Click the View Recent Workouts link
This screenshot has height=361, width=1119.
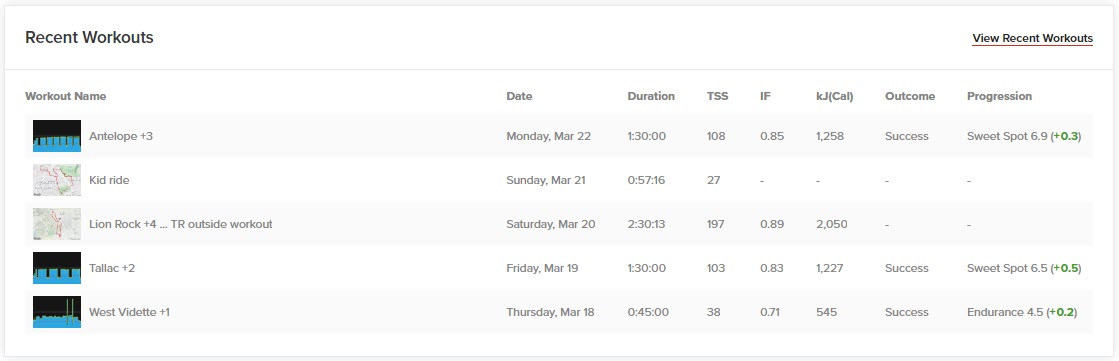point(1032,39)
